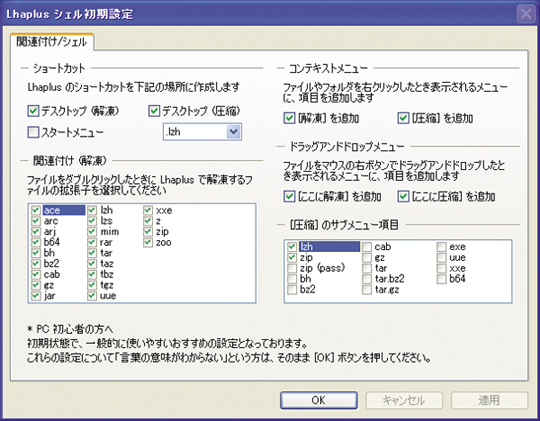Close the Lhaplus settings dialog
Screen dimensions: 540x421
526,14
